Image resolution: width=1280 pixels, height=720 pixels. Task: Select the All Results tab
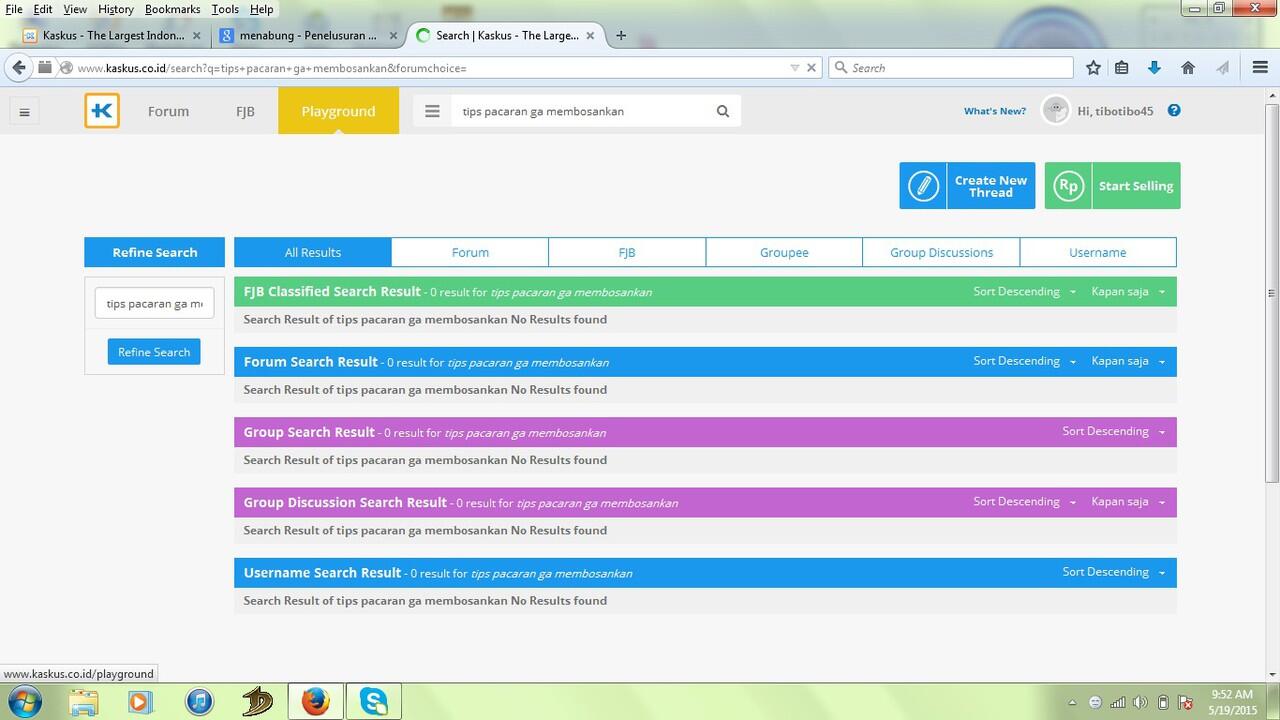click(313, 252)
